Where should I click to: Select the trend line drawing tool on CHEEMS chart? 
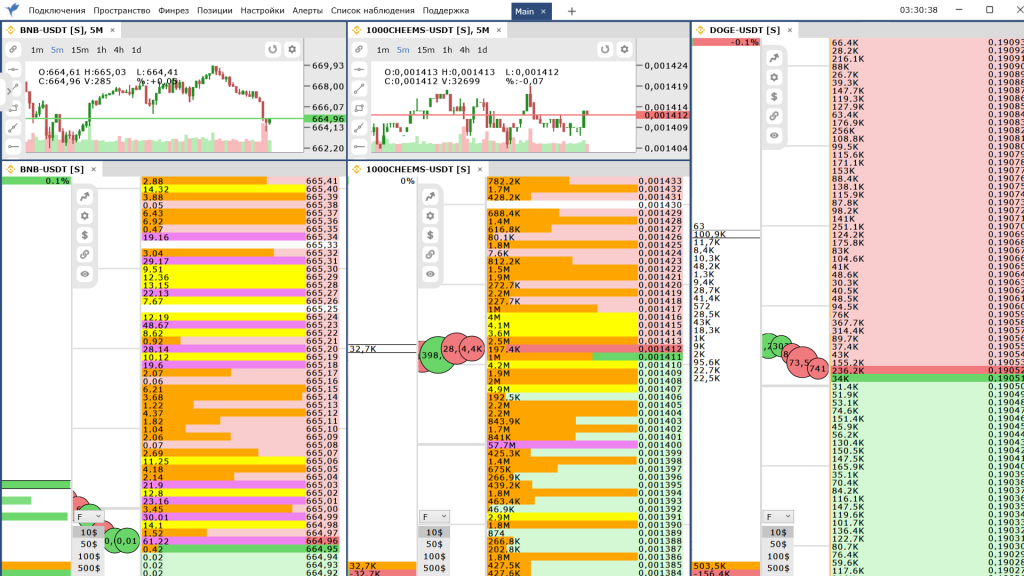[359, 88]
